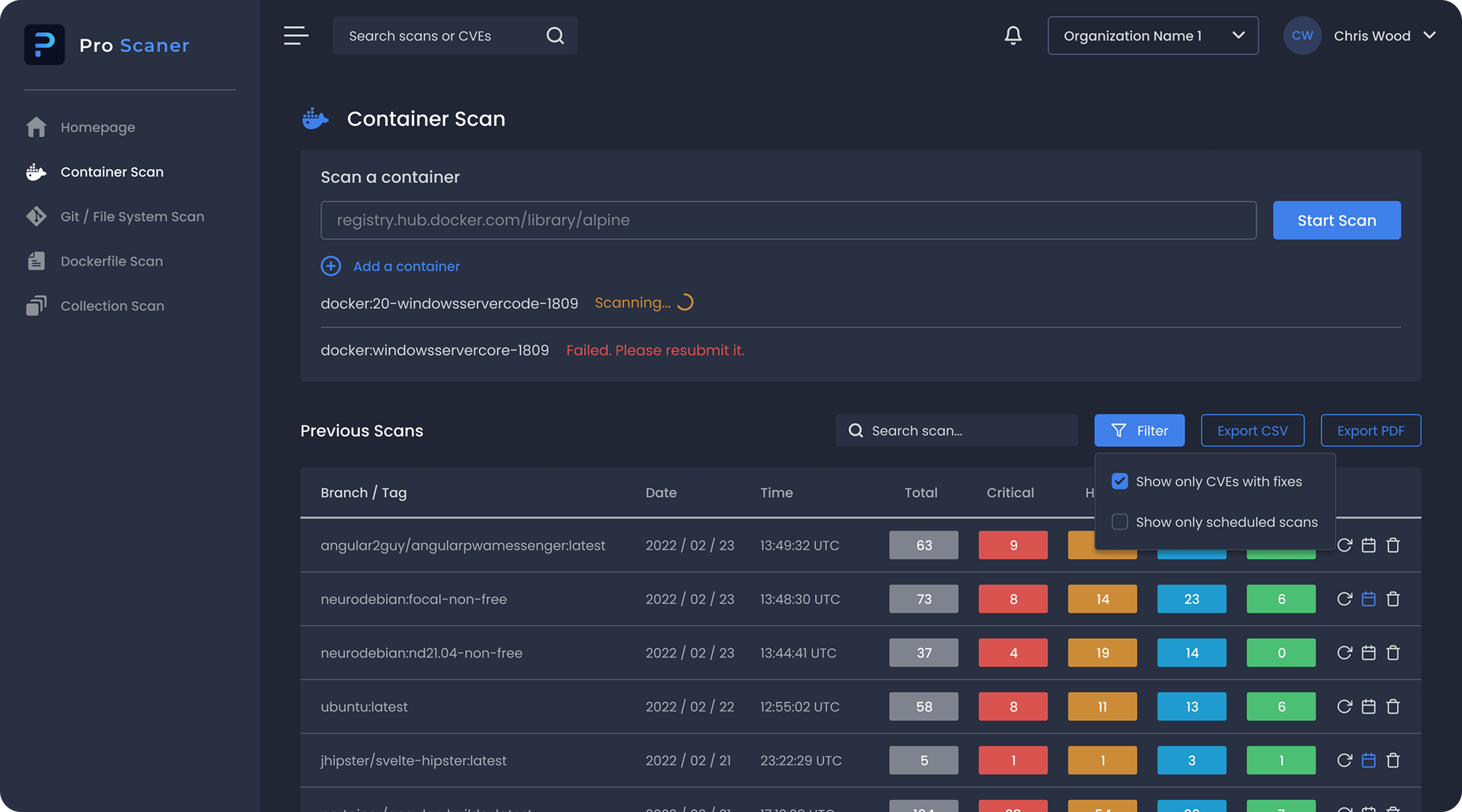
Task: Click the Pro Scaner logo icon
Action: pyautogui.click(x=45, y=45)
